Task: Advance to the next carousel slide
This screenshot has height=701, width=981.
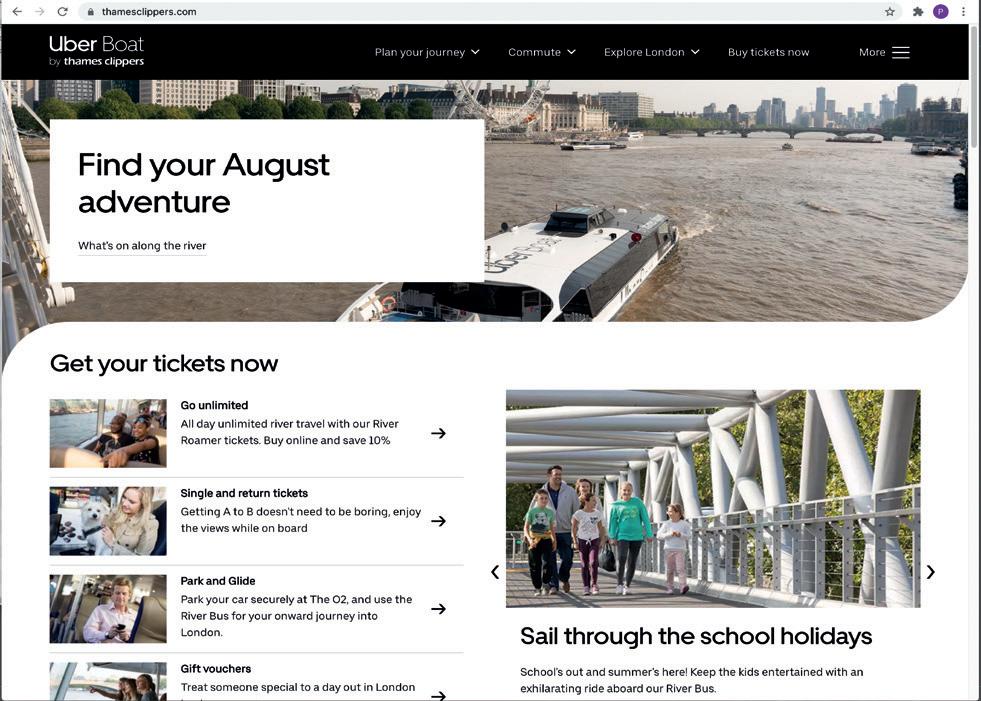Action: 931,571
